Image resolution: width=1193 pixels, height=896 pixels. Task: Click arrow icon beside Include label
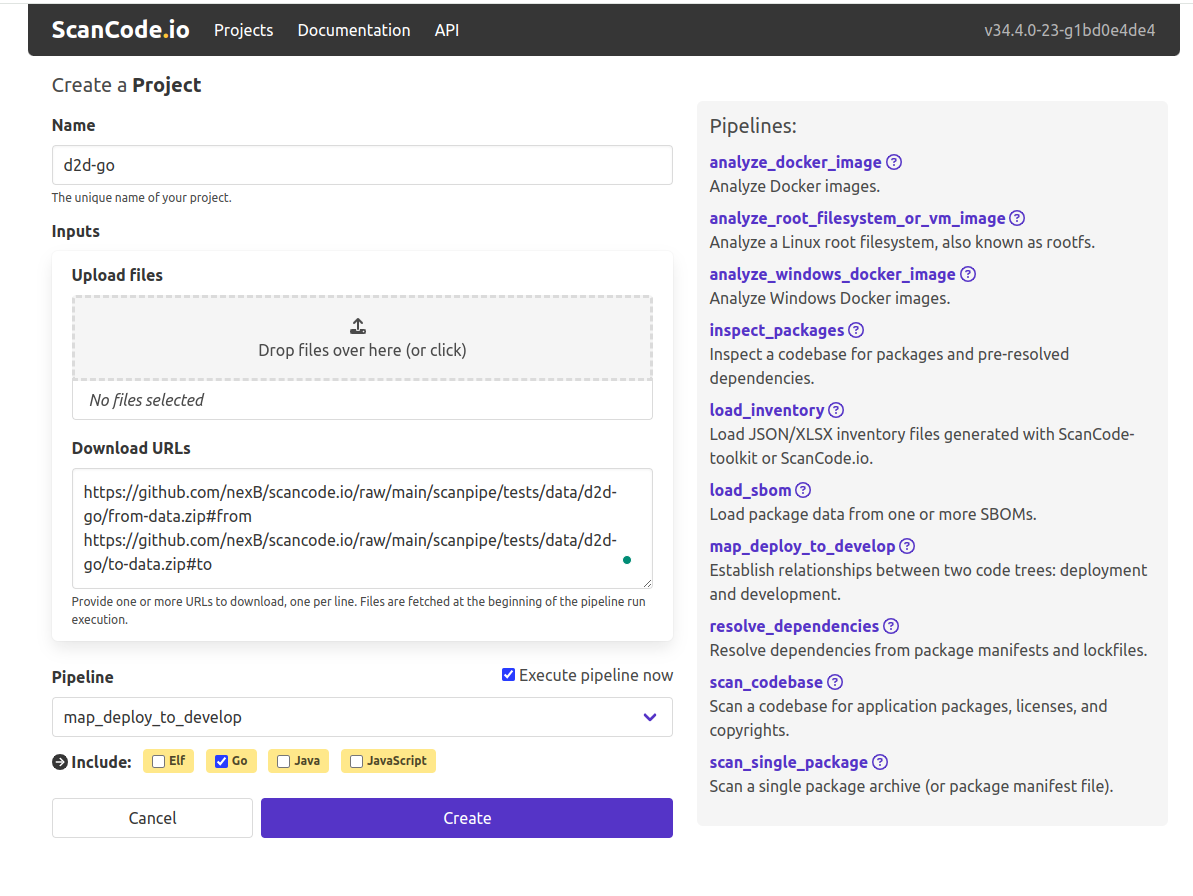tap(60, 762)
